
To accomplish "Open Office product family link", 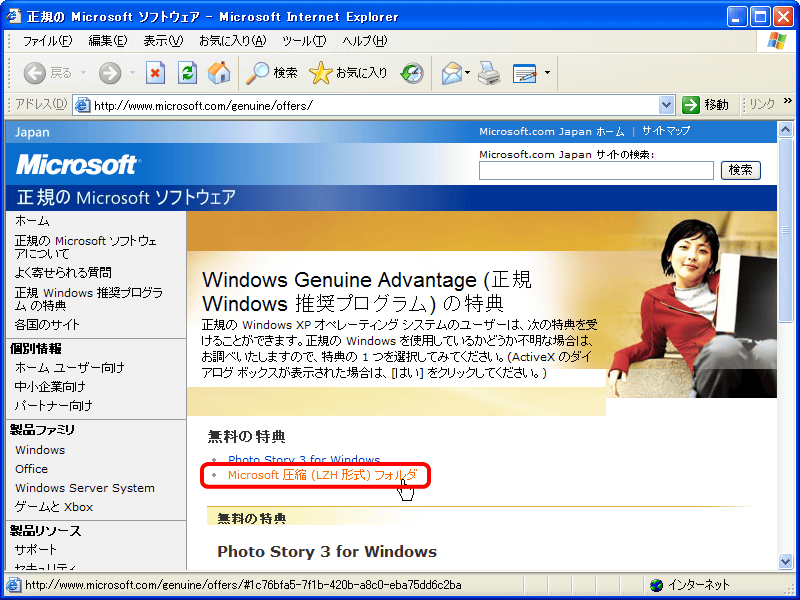I will click(32, 469).
